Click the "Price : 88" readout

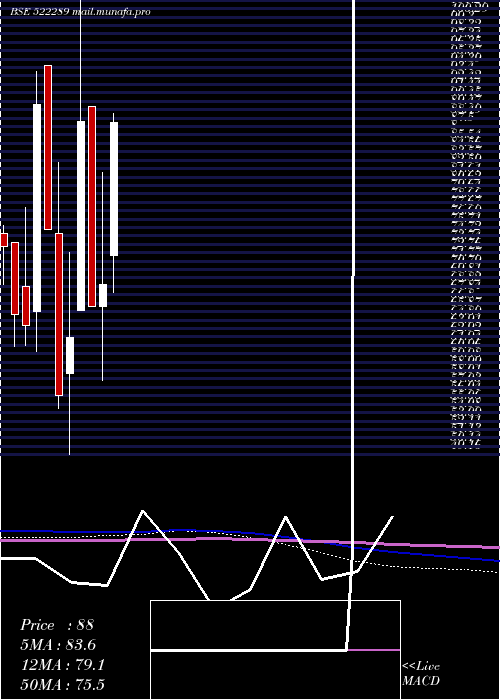[57, 625]
